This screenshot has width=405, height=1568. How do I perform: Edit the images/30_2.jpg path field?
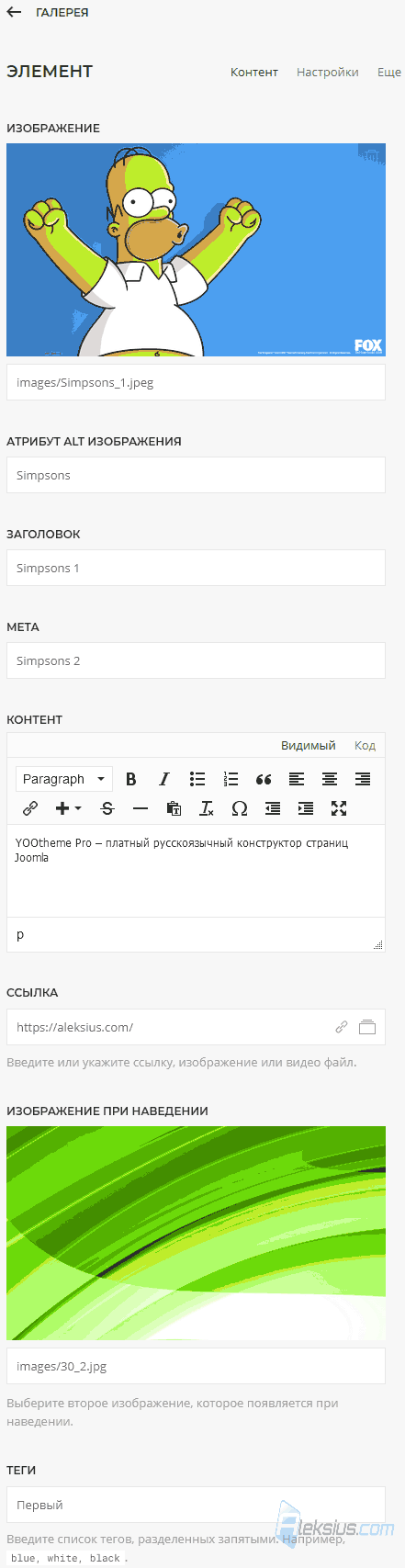[x=196, y=1366]
